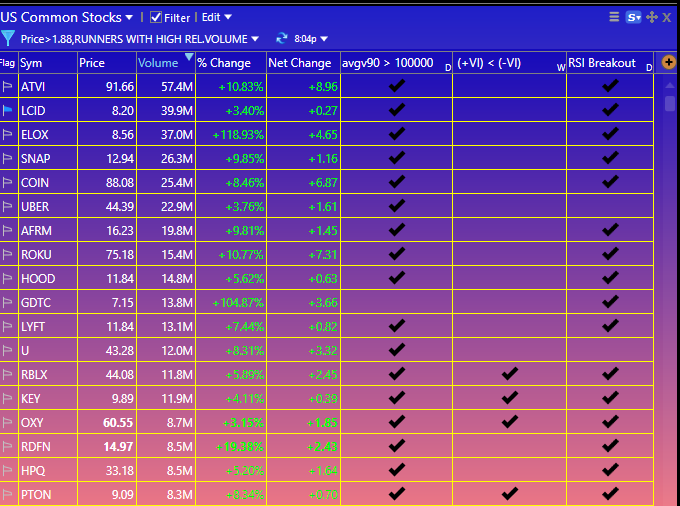Select the HOOD symbol
Image resolution: width=680 pixels, height=506 pixels.
38,279
